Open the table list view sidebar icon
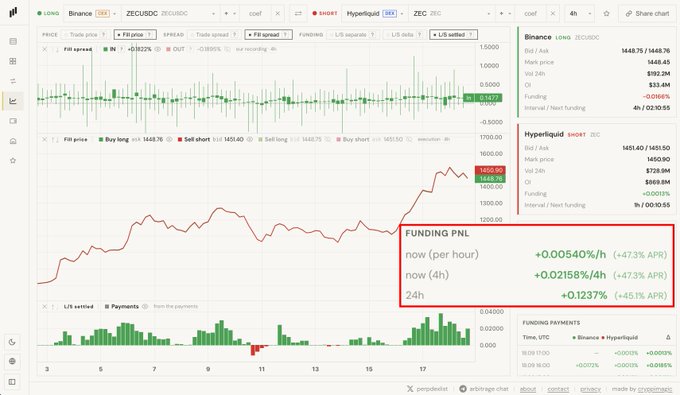 [13, 41]
